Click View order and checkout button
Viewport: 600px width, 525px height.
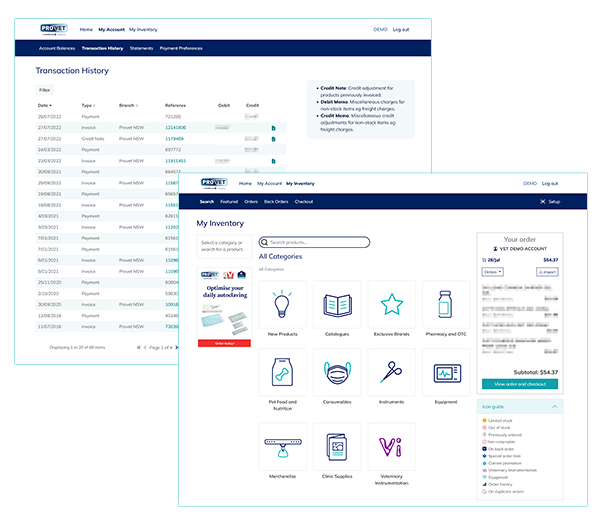coord(519,384)
